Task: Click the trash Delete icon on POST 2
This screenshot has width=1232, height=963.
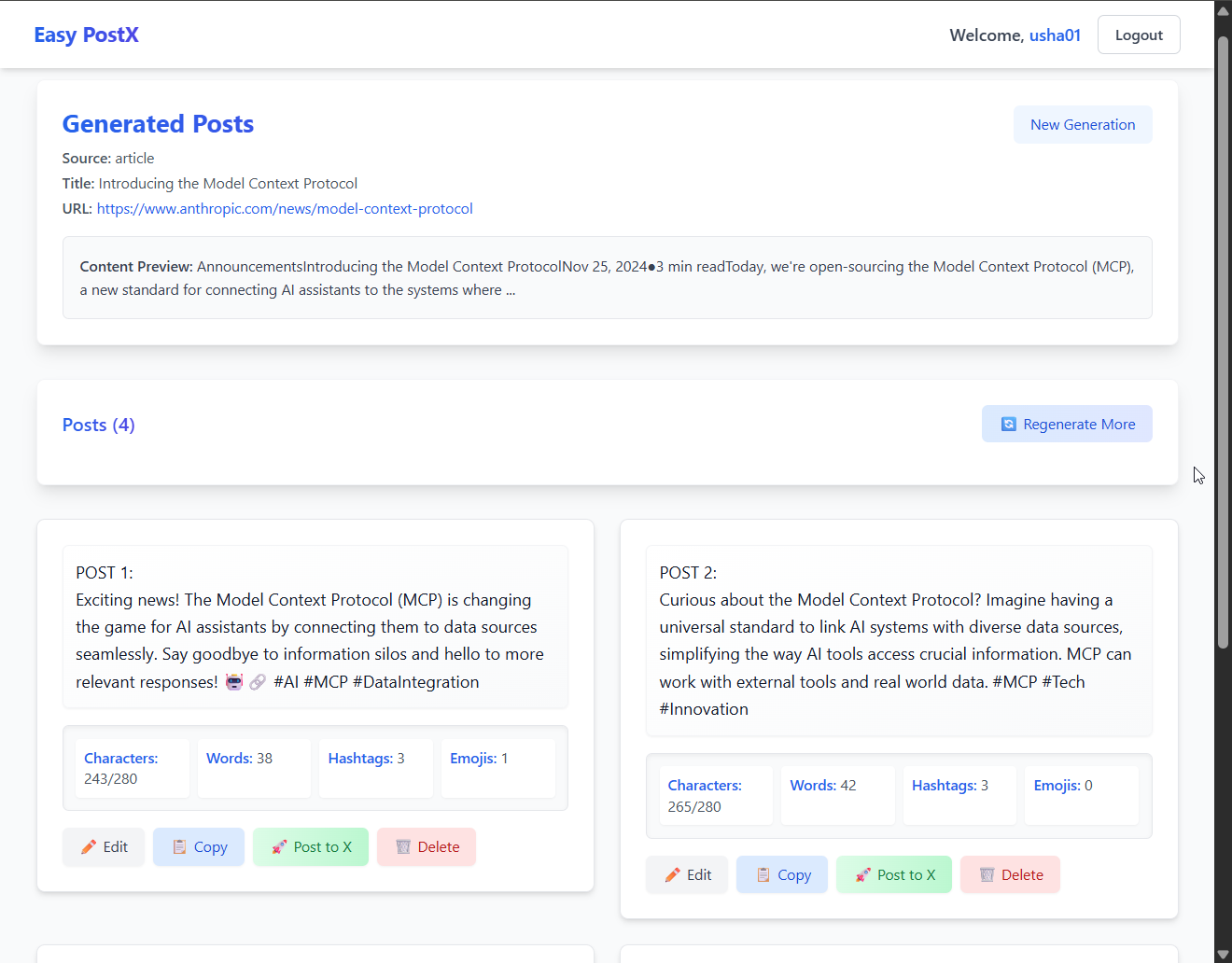Action: [x=987, y=874]
